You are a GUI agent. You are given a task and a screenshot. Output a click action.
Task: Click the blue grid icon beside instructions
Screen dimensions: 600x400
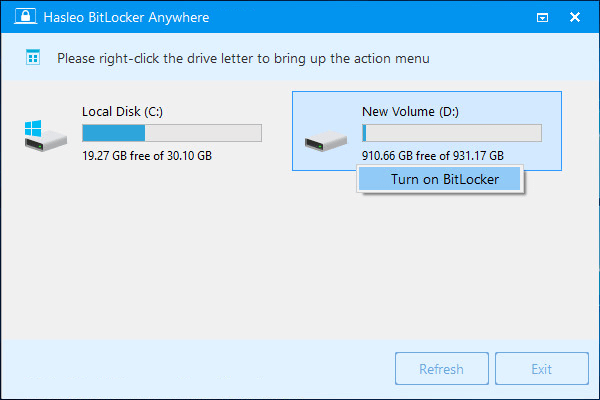pos(33,58)
